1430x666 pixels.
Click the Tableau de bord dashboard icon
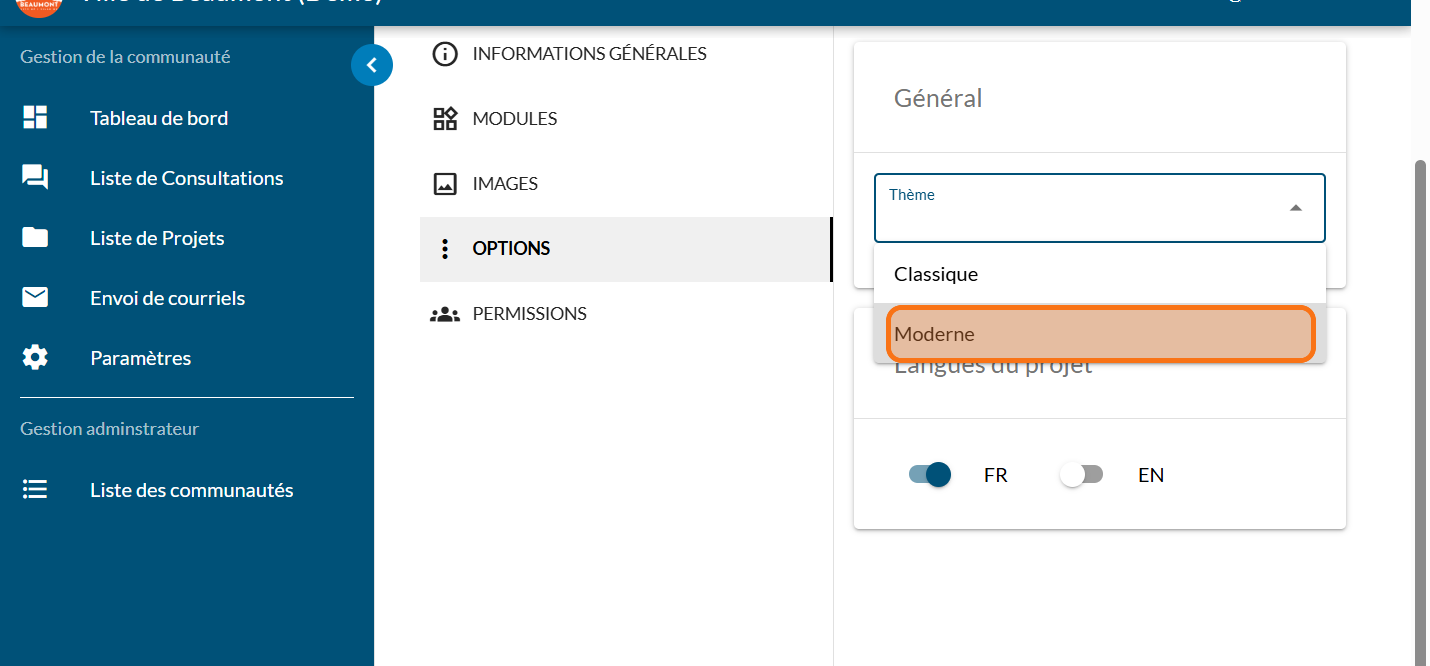click(x=35, y=117)
